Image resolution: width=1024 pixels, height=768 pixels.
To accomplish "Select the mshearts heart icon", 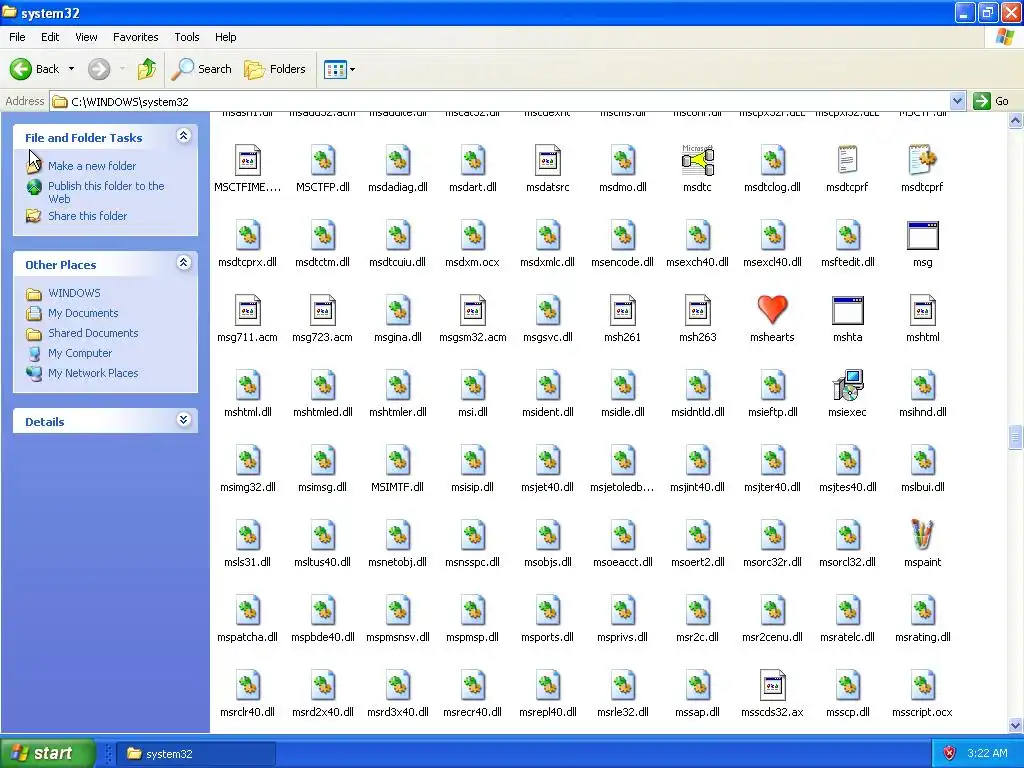I will (x=773, y=310).
